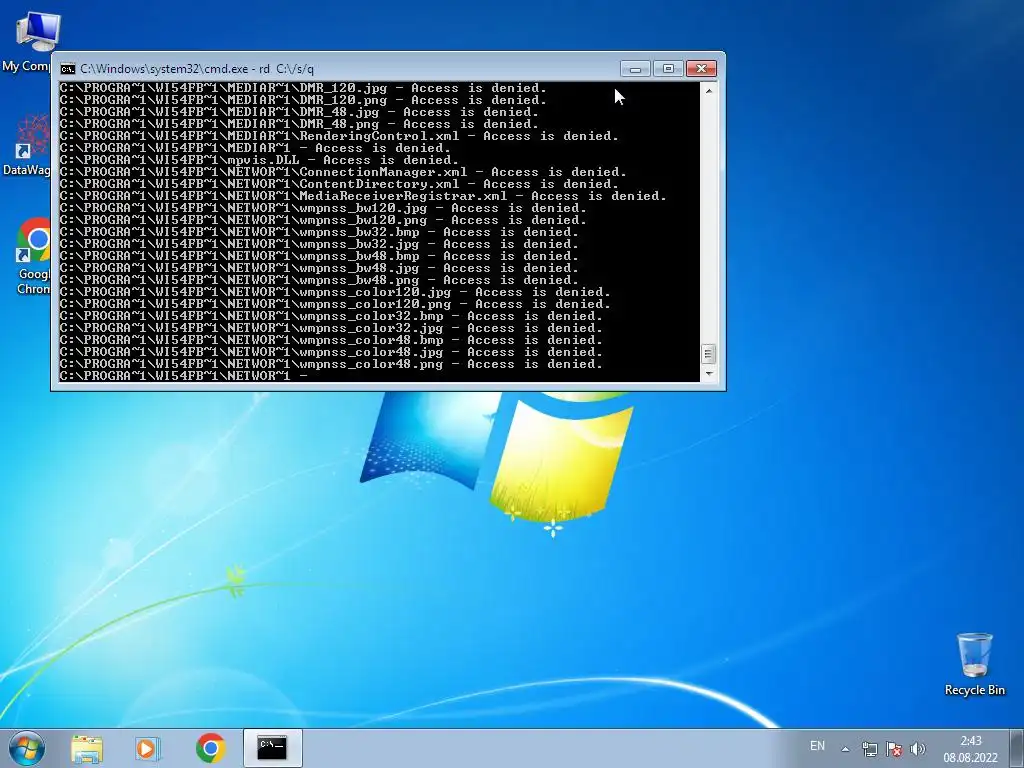1024x768 pixels.
Task: Open the Recycle Bin desktop icon
Action: click(x=974, y=664)
